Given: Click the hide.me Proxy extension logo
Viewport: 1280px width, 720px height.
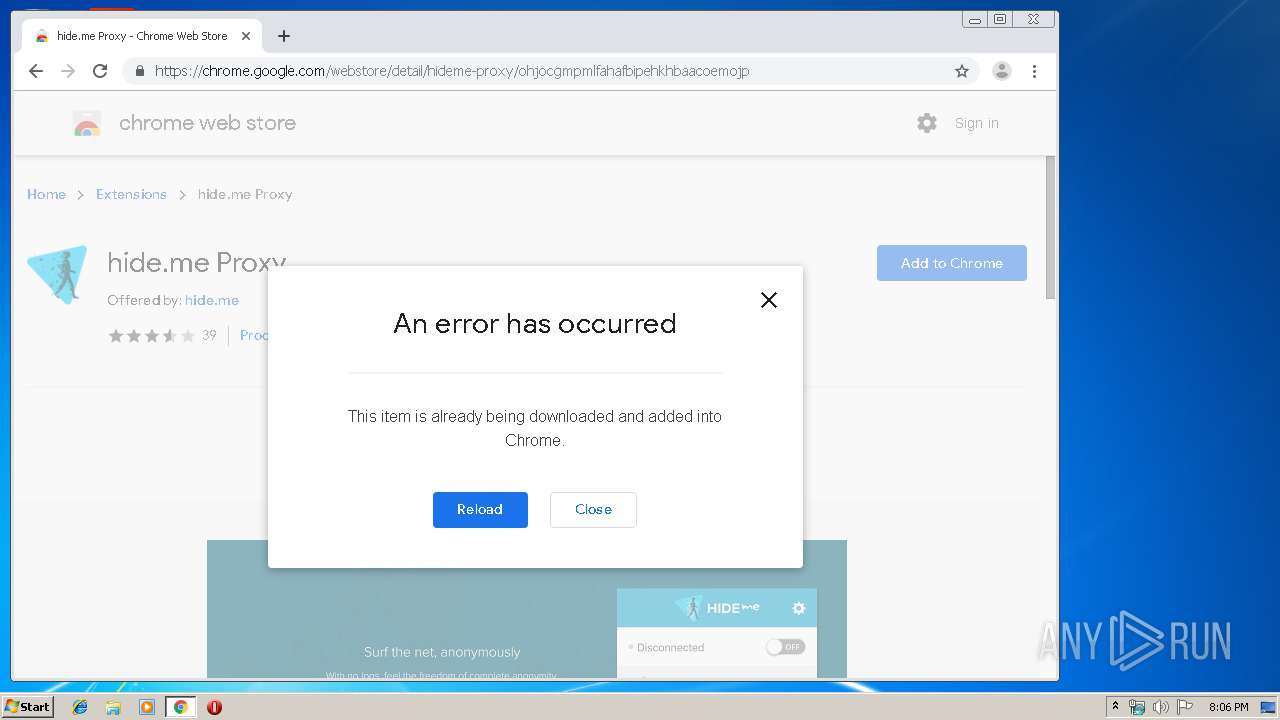Looking at the screenshot, I should click(57, 275).
